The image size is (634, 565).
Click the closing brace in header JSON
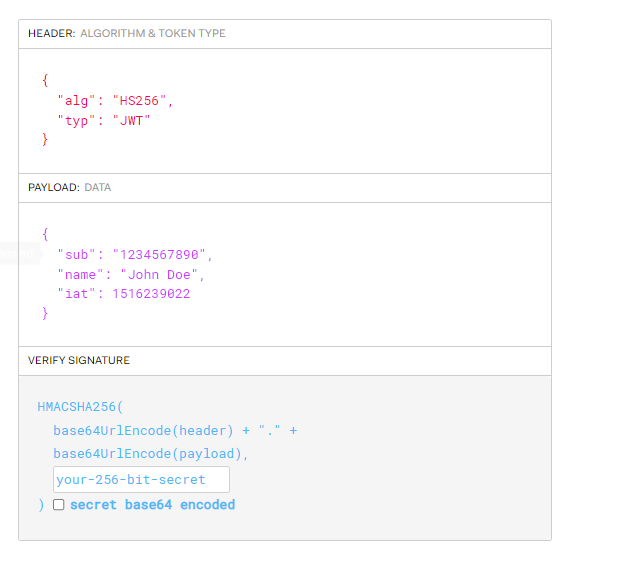pos(45,139)
